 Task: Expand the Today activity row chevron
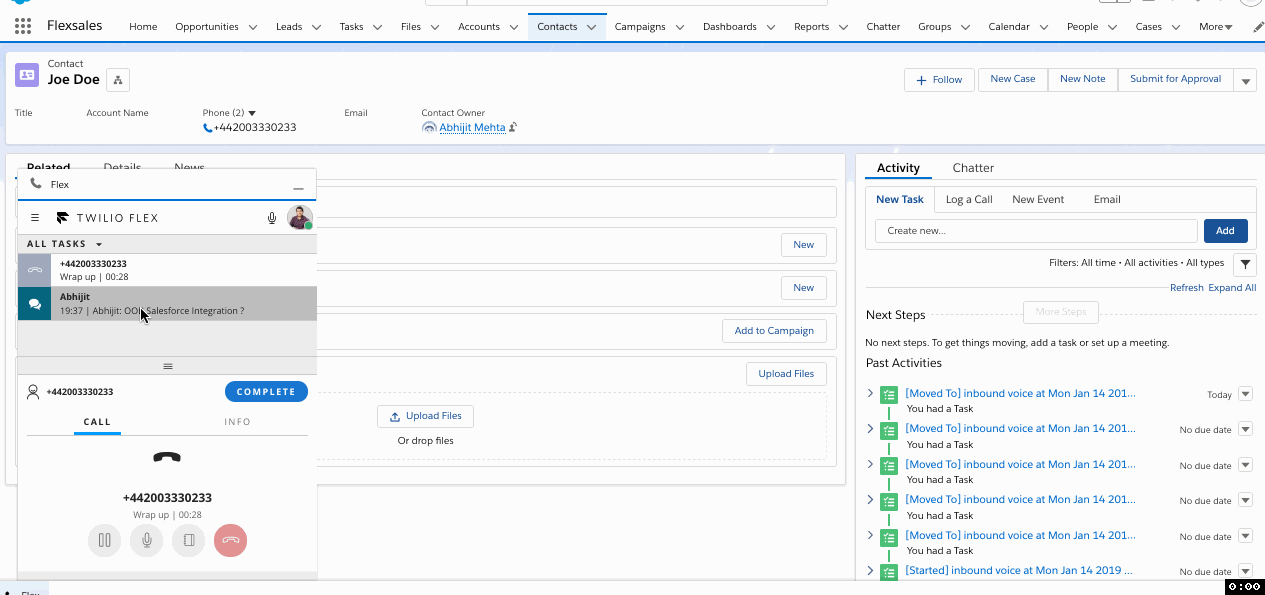(870, 394)
